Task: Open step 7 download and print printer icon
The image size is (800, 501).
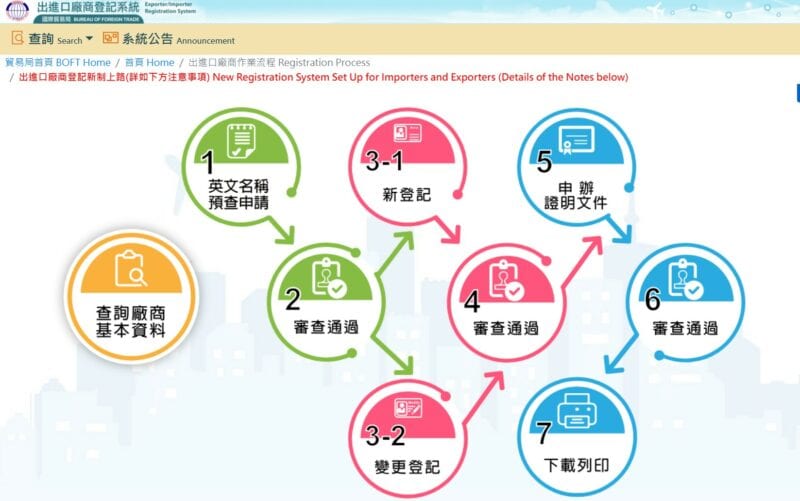Action: (x=577, y=410)
